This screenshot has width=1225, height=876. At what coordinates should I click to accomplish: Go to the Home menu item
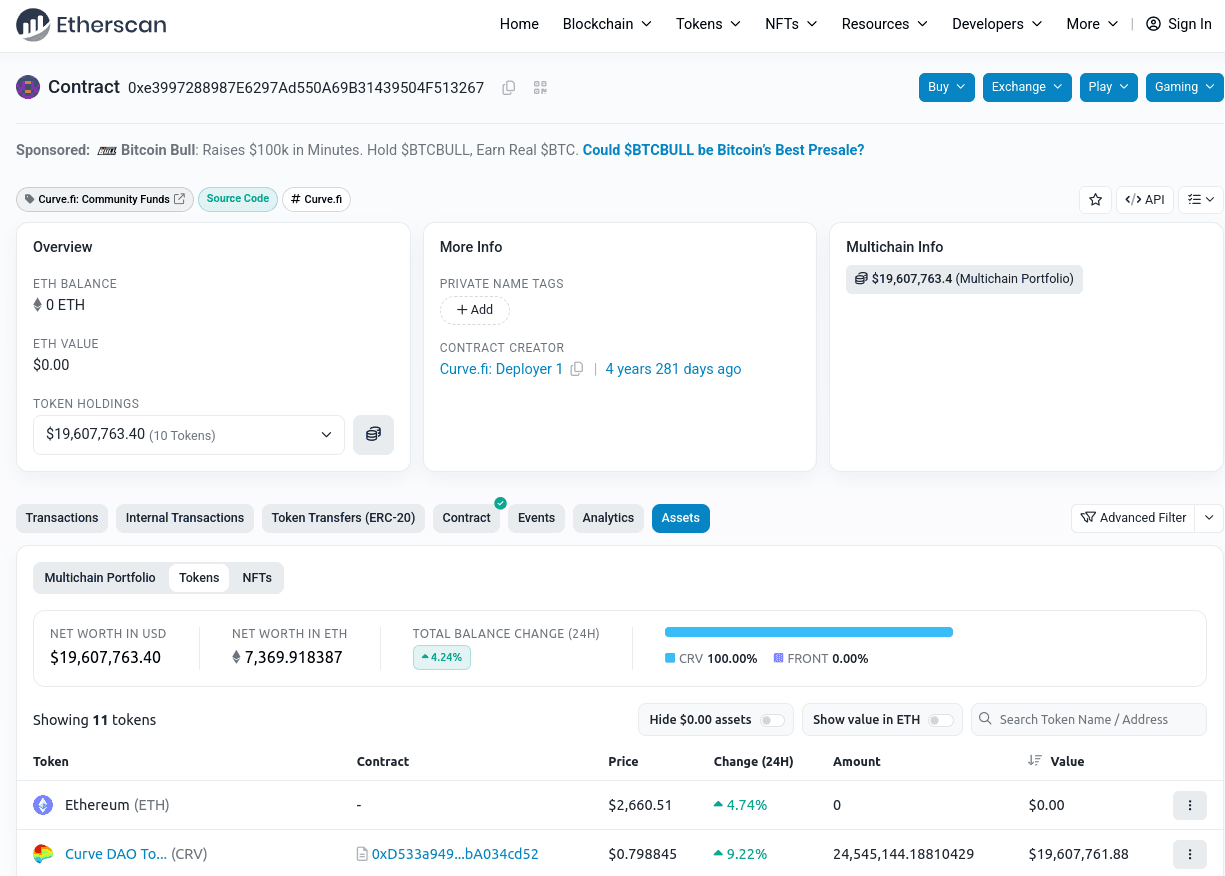click(x=519, y=24)
